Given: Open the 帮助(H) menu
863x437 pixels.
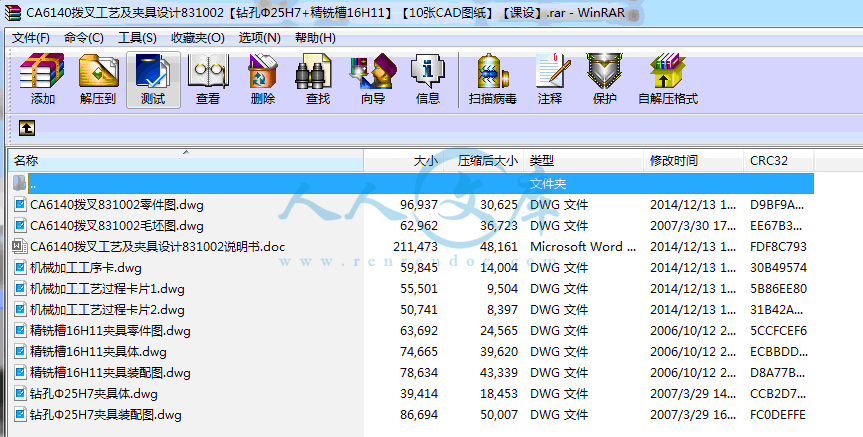Looking at the screenshot, I should pyautogui.click(x=315, y=38).
